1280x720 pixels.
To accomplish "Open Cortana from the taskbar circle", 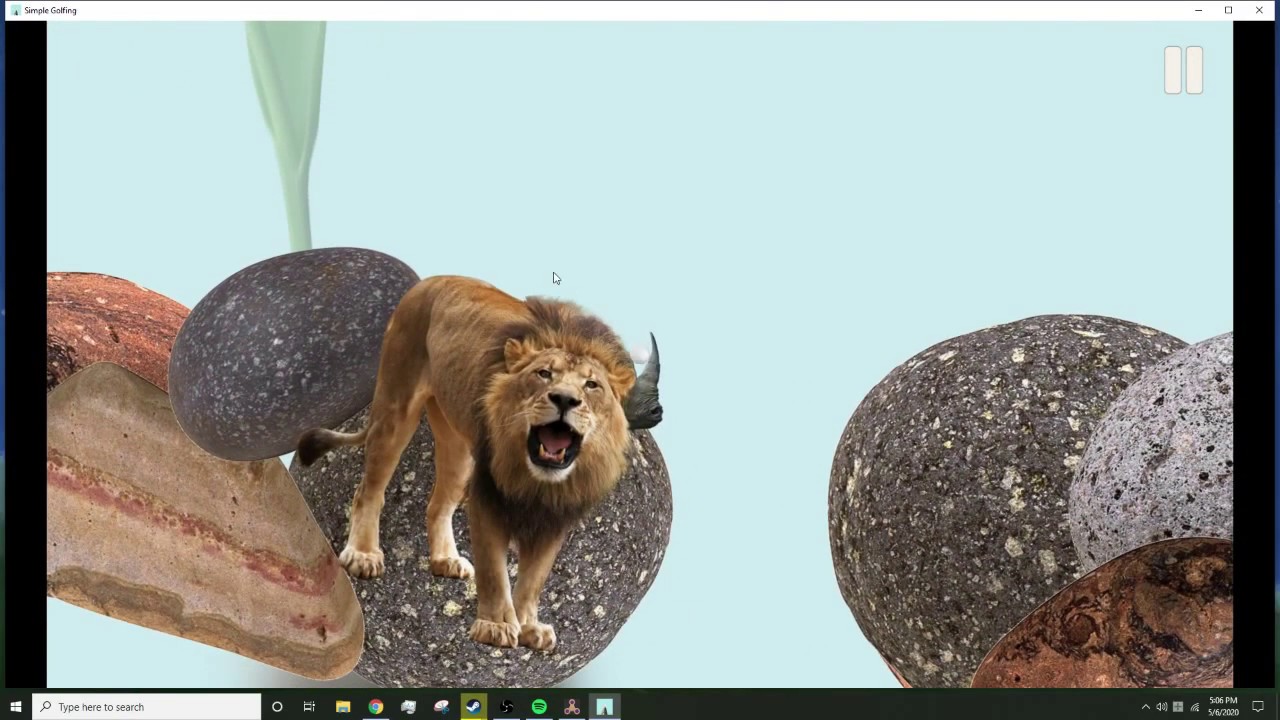I will [x=277, y=707].
